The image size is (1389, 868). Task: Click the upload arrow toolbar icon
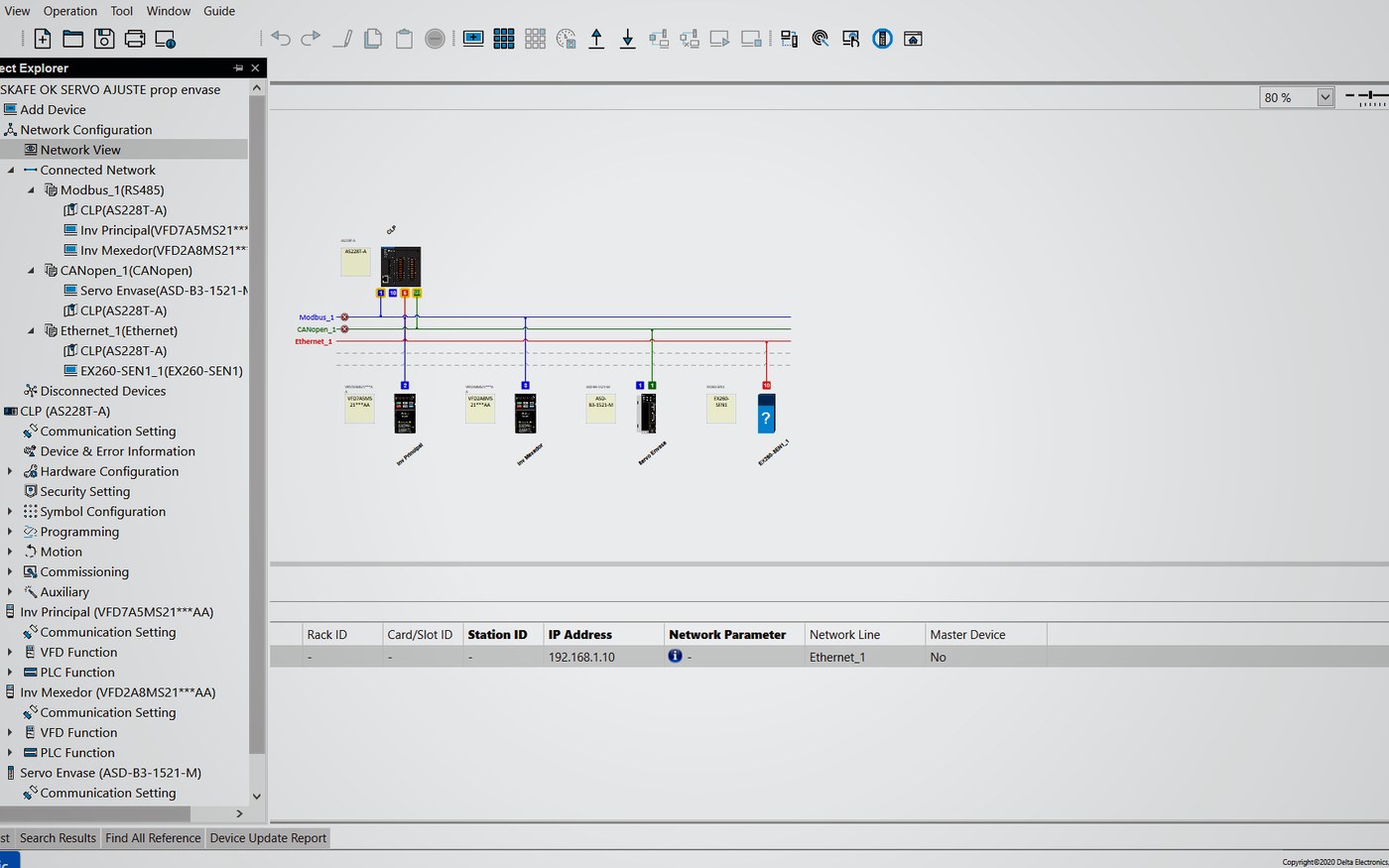[x=596, y=39]
